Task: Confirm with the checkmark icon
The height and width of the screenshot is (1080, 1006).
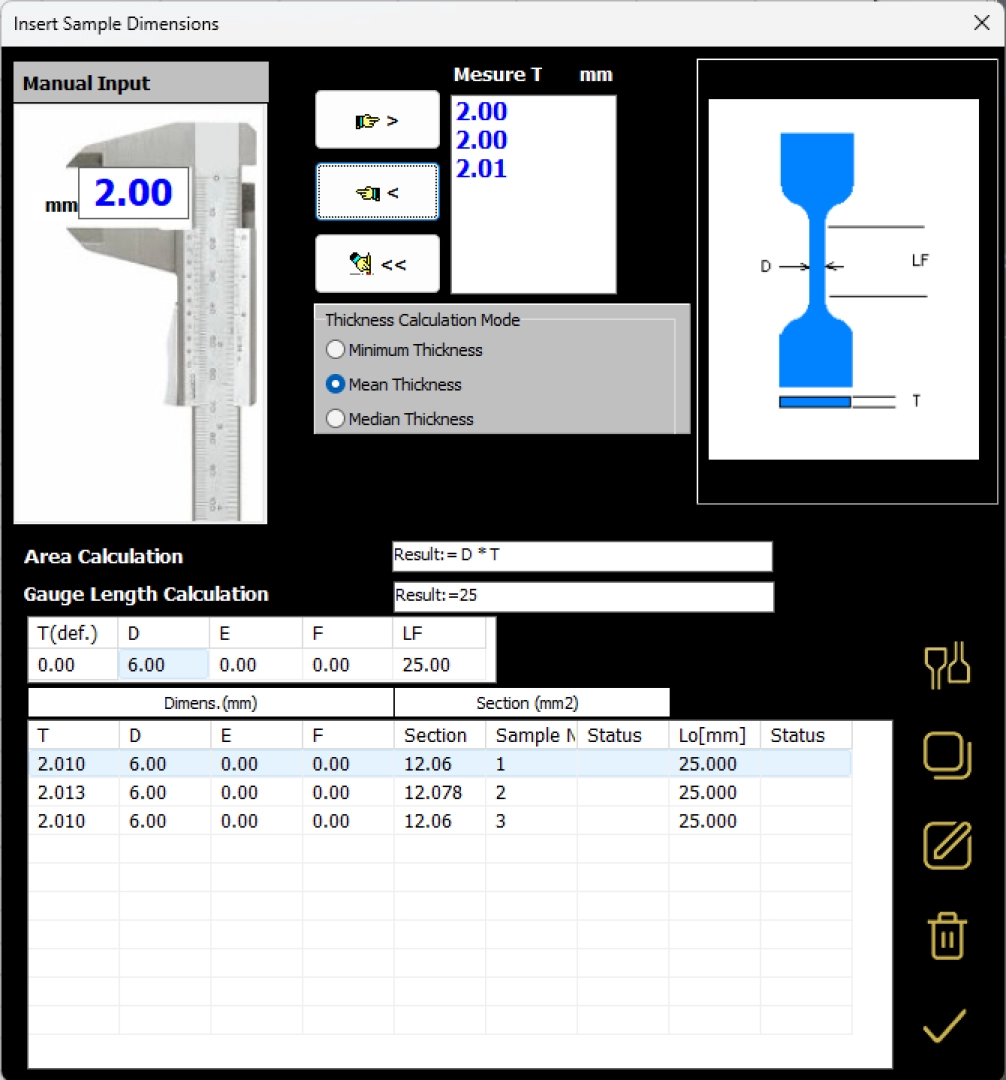Action: pyautogui.click(x=945, y=1027)
